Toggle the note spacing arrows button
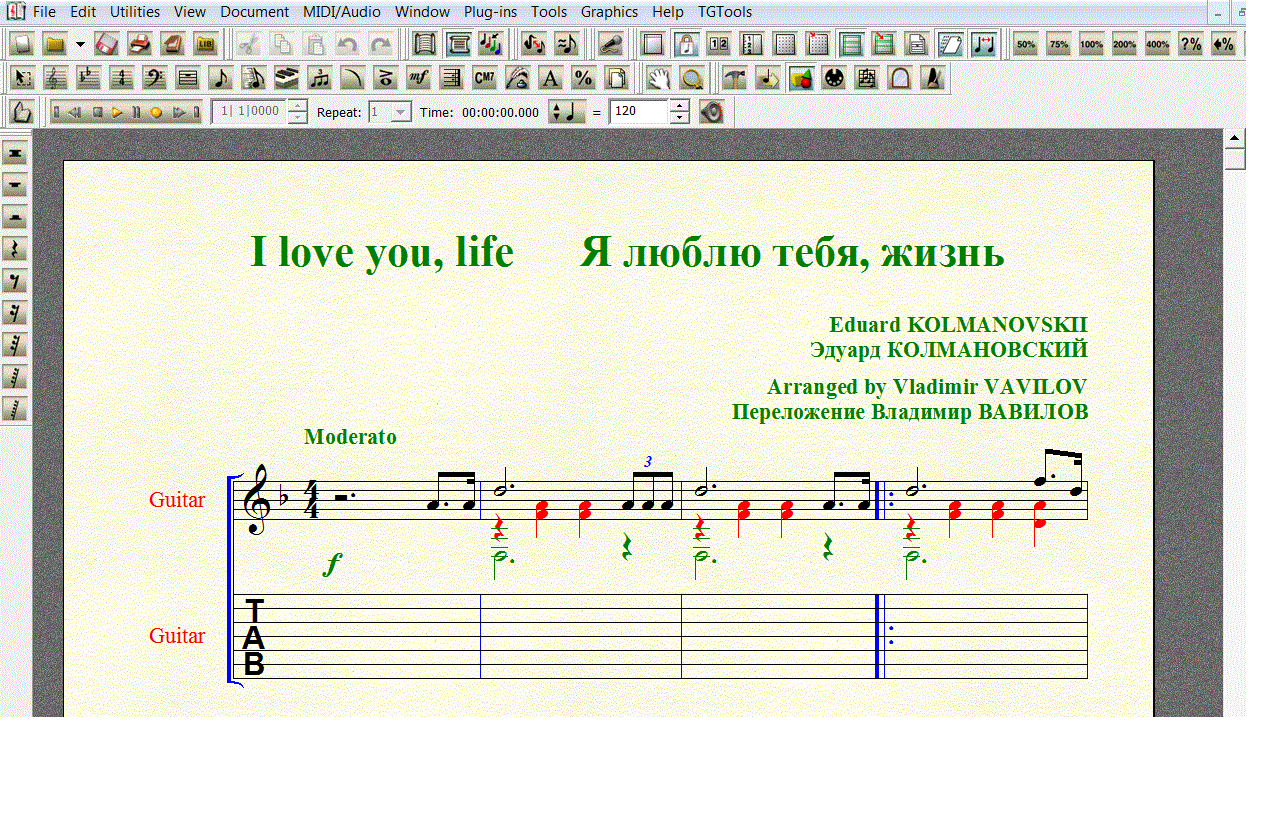Viewport: 1274px width, 813px height. (985, 44)
